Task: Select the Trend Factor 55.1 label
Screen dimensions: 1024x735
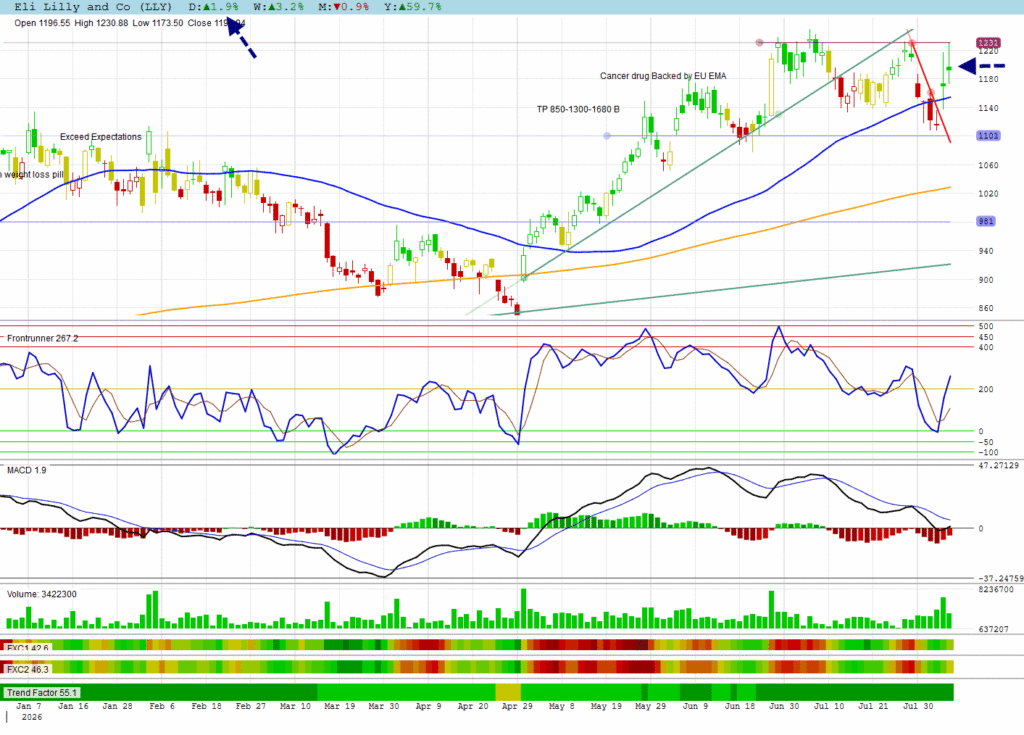Action: [x=41, y=693]
